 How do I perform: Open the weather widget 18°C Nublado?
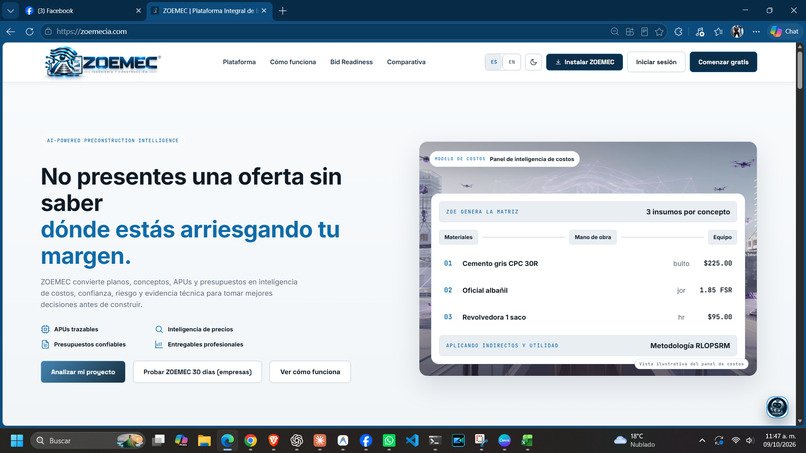[x=635, y=440]
